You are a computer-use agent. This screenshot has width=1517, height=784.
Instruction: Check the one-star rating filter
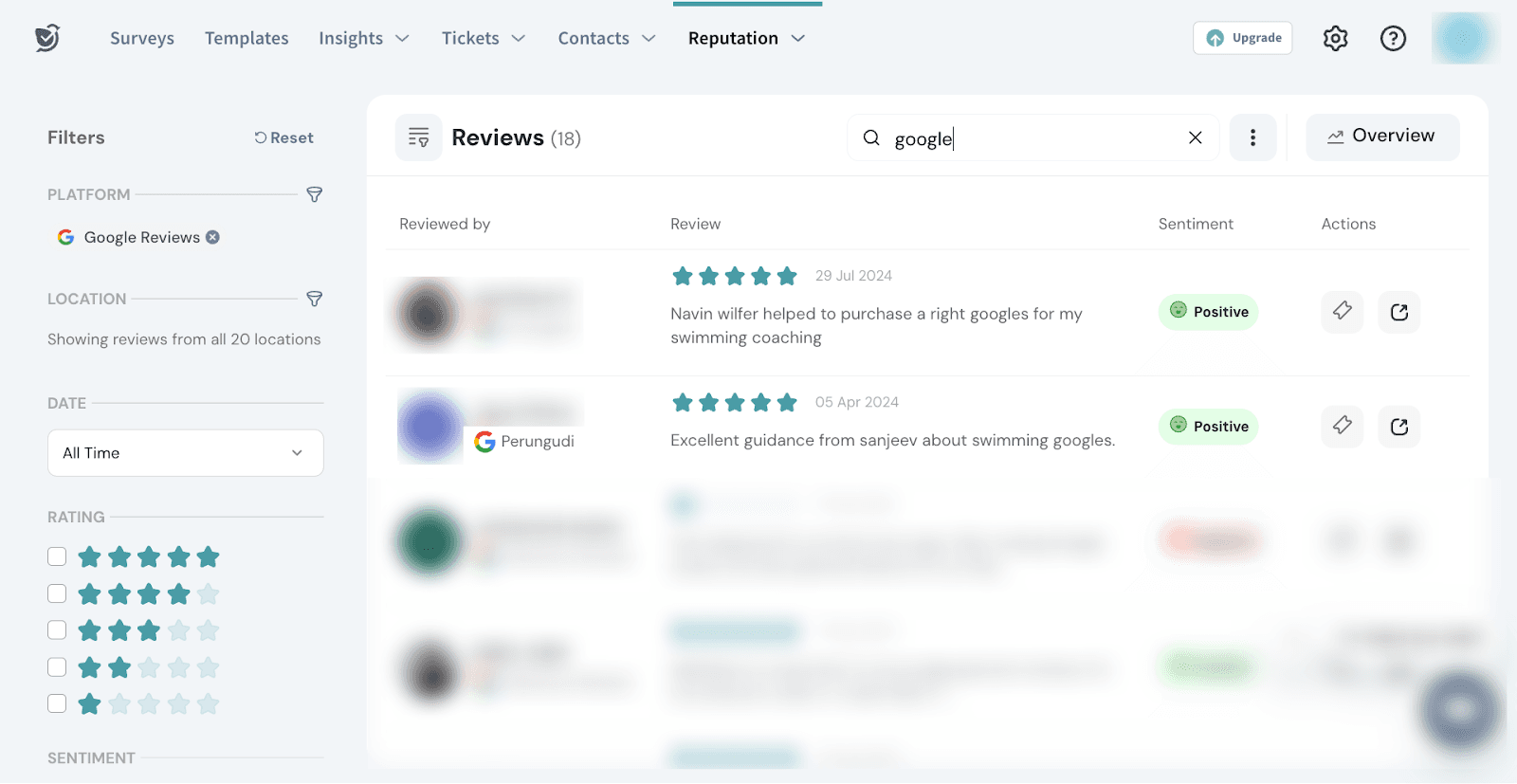tap(57, 703)
